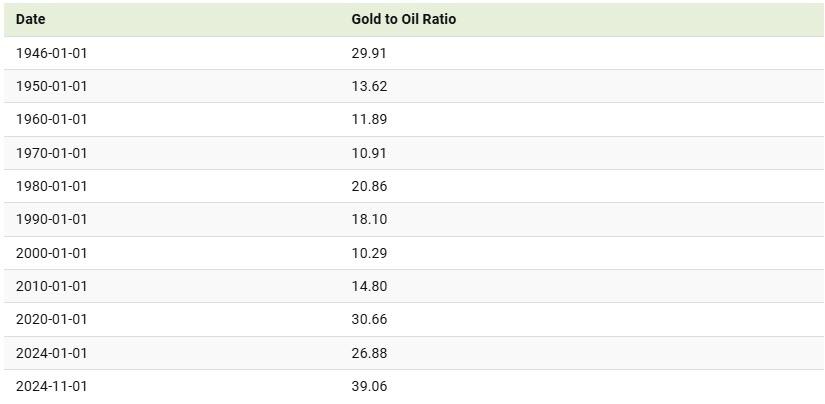Click the 1970-01-01 date cell
The height and width of the screenshot is (404, 825).
click(52, 153)
